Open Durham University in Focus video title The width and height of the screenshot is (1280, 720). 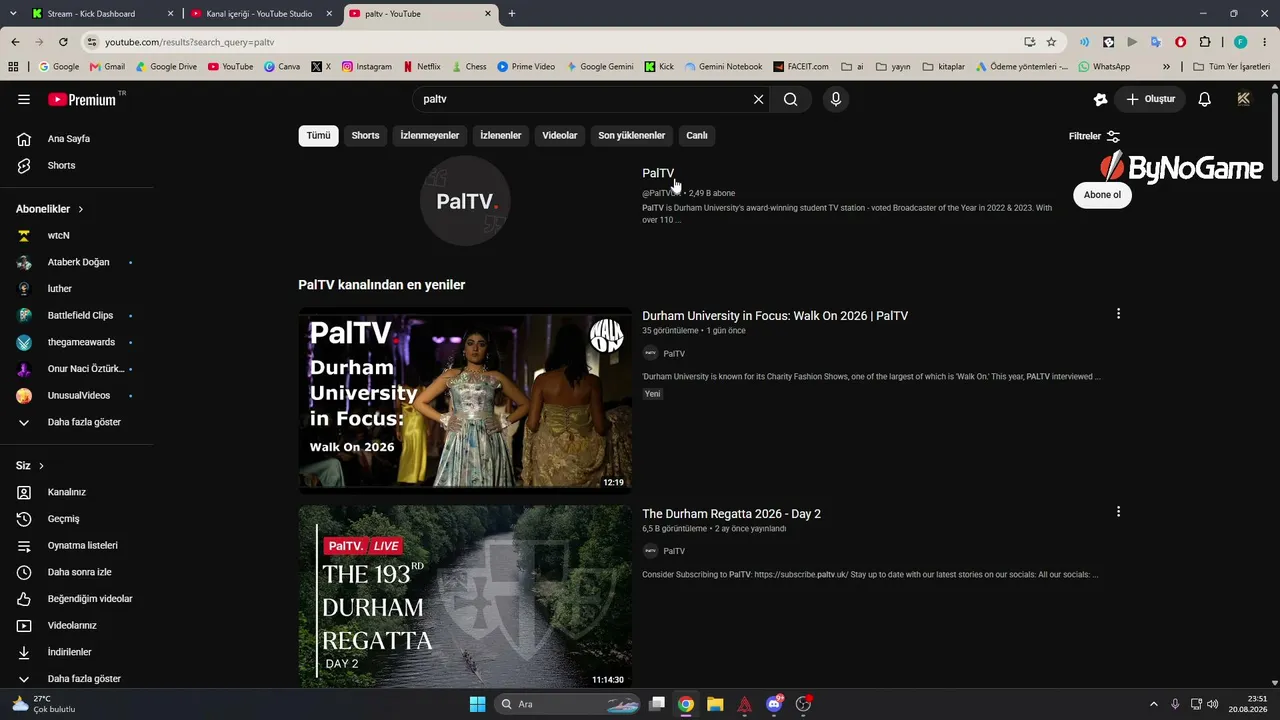click(775, 316)
